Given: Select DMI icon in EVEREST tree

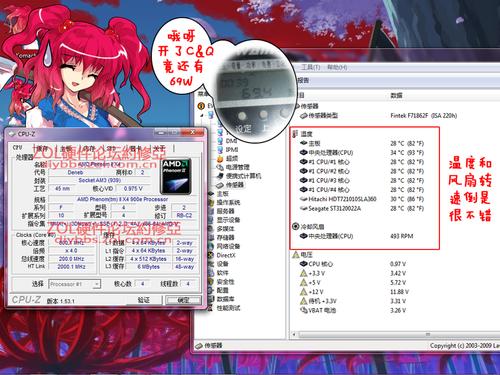Looking at the screenshot, I should click(x=220, y=141).
